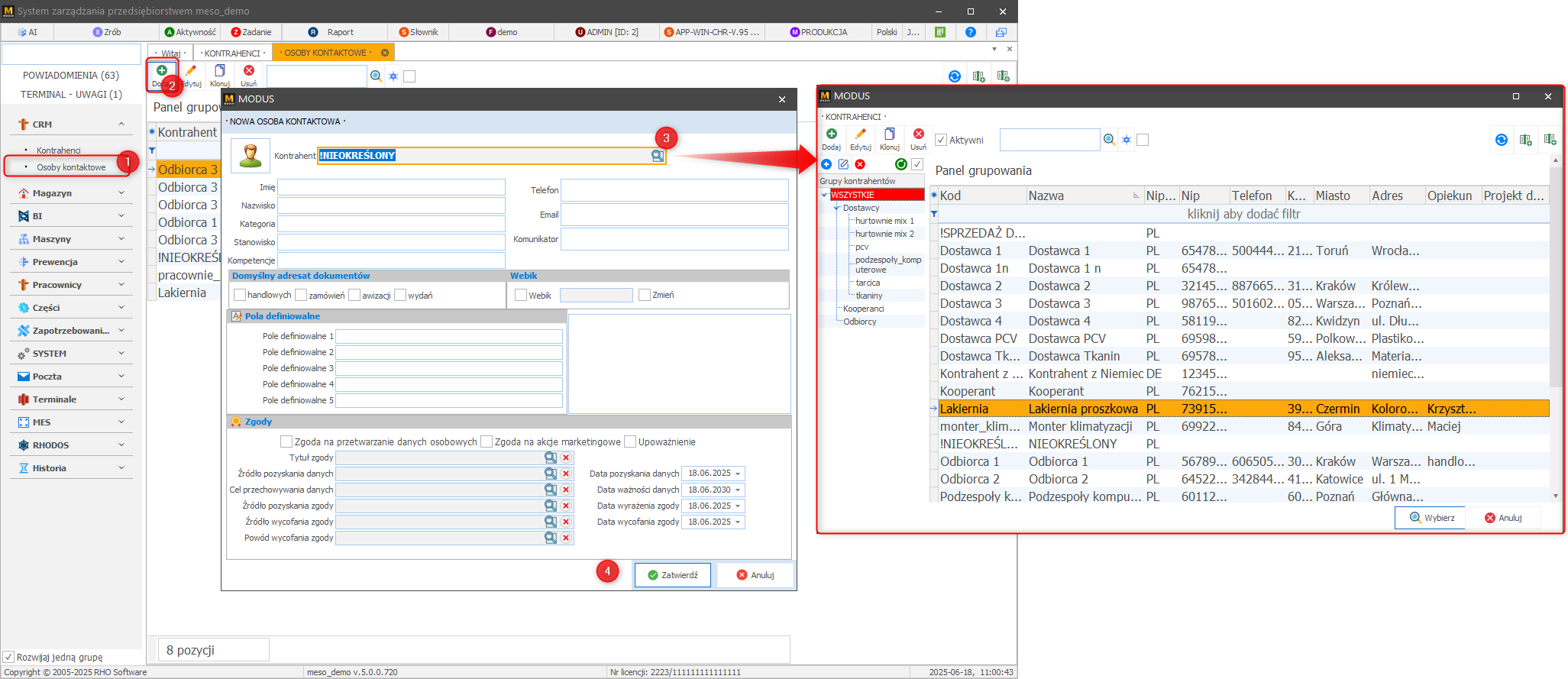The width and height of the screenshot is (1568, 679).
Task: Click the Usuń icon in Osoby kontaktowe toolbar
Action: pyautogui.click(x=248, y=71)
